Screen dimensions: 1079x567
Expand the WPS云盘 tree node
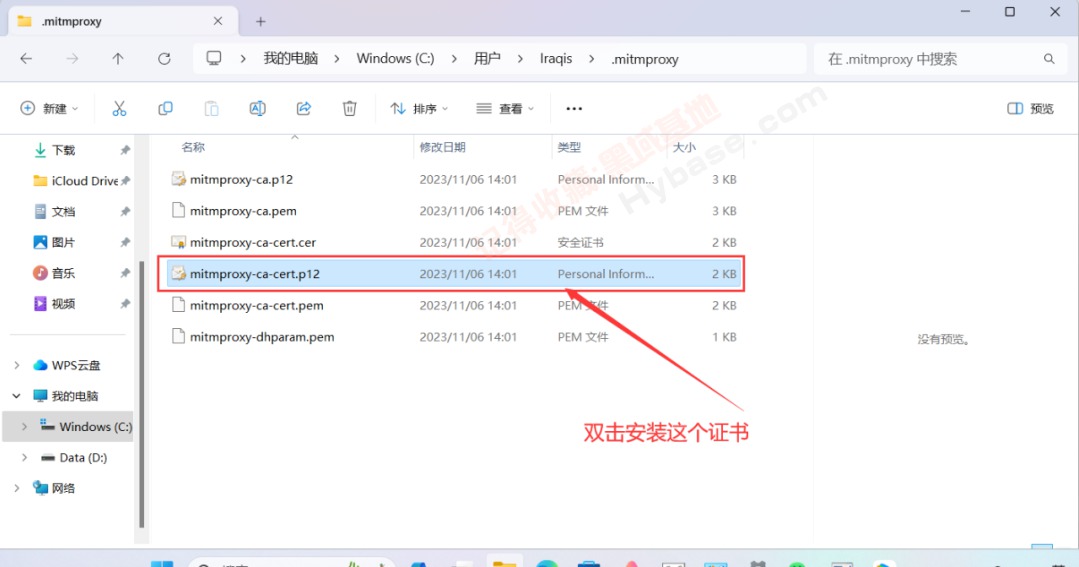[17, 365]
